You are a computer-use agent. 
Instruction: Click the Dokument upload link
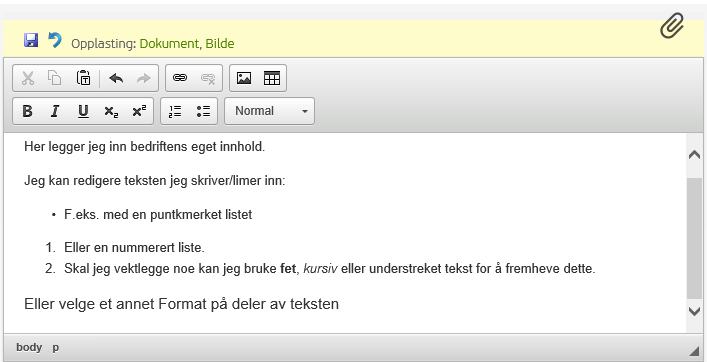point(169,44)
